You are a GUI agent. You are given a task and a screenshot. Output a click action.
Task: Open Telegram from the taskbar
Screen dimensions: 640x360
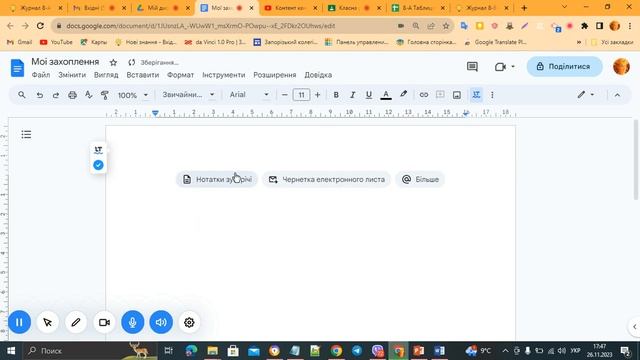pos(357,351)
